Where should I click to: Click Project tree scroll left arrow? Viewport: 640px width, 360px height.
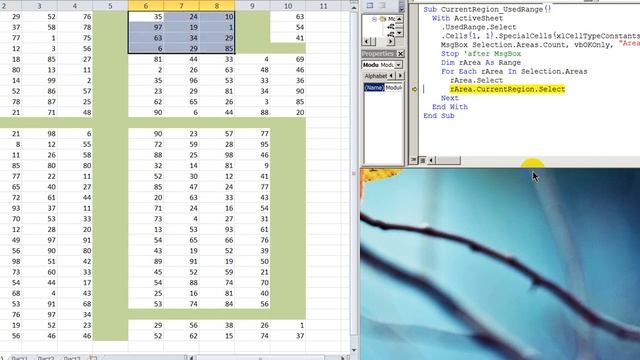pos(366,41)
